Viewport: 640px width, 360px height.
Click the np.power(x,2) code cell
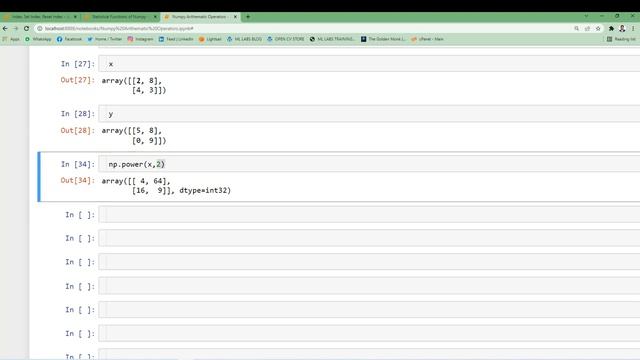[369, 164]
